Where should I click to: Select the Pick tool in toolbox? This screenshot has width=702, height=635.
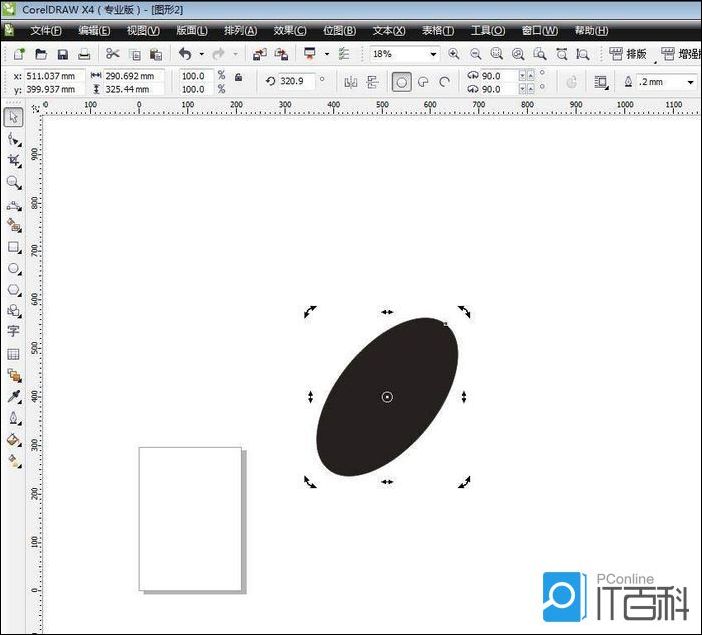tap(14, 118)
